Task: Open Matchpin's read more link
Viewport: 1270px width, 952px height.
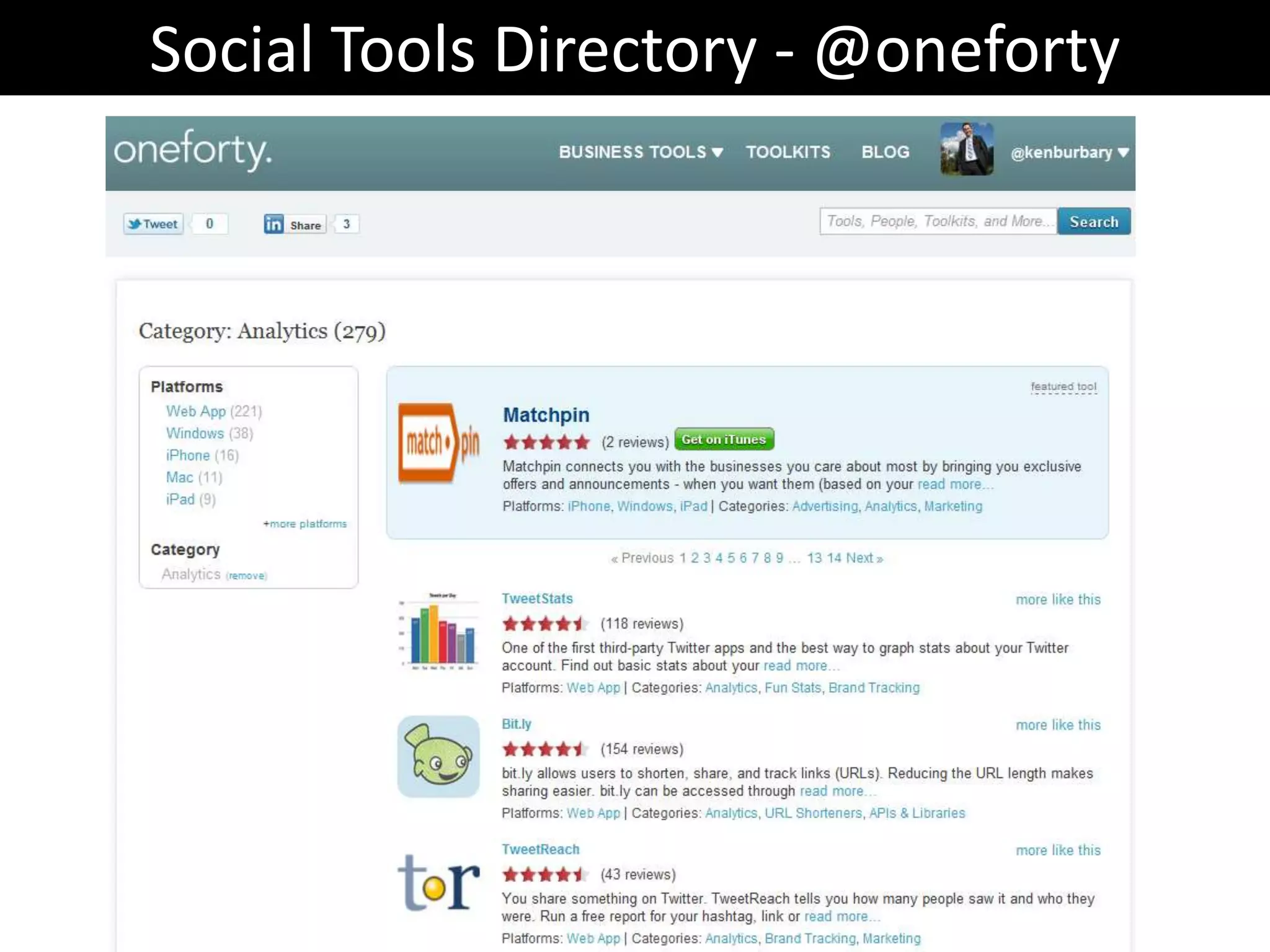Action: (x=955, y=484)
